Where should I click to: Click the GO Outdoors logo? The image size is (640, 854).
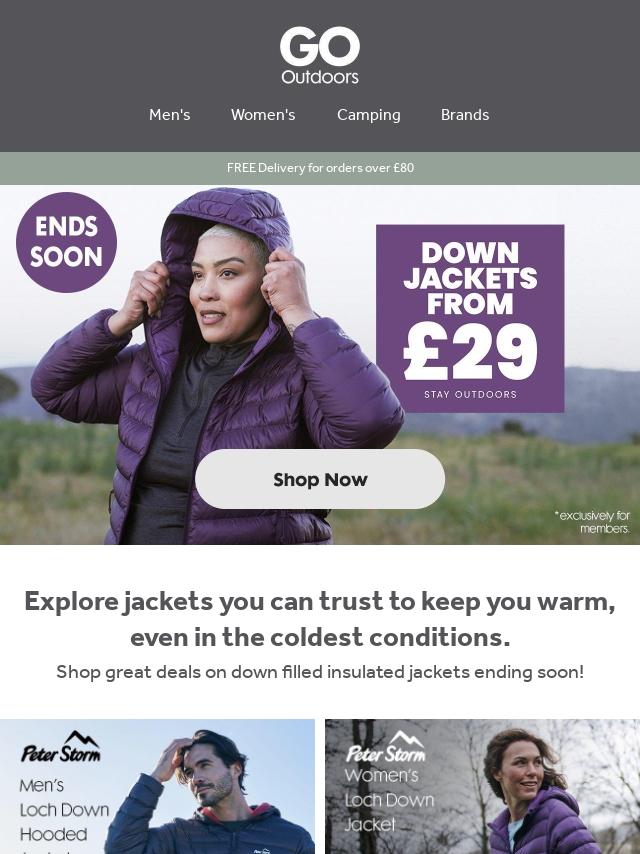[320, 56]
